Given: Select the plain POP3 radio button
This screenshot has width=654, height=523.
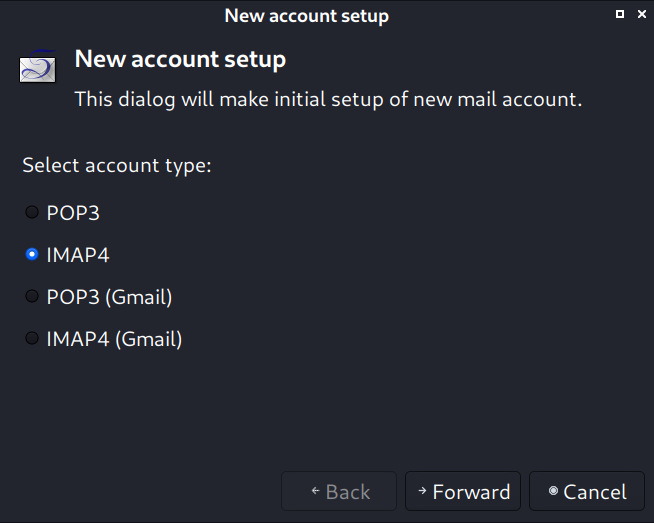Looking at the screenshot, I should coord(32,212).
